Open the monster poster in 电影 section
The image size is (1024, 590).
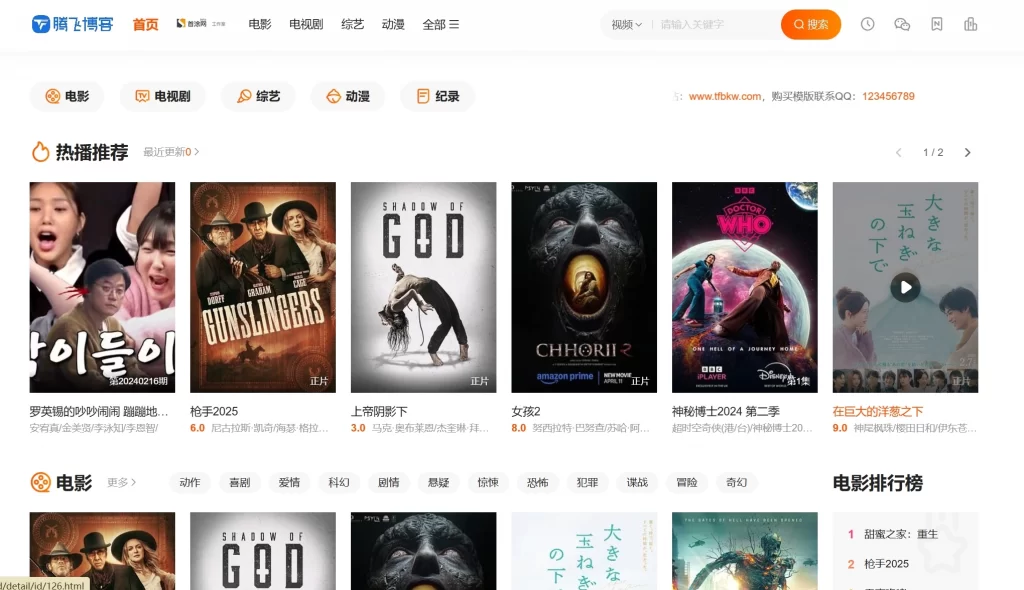click(744, 551)
